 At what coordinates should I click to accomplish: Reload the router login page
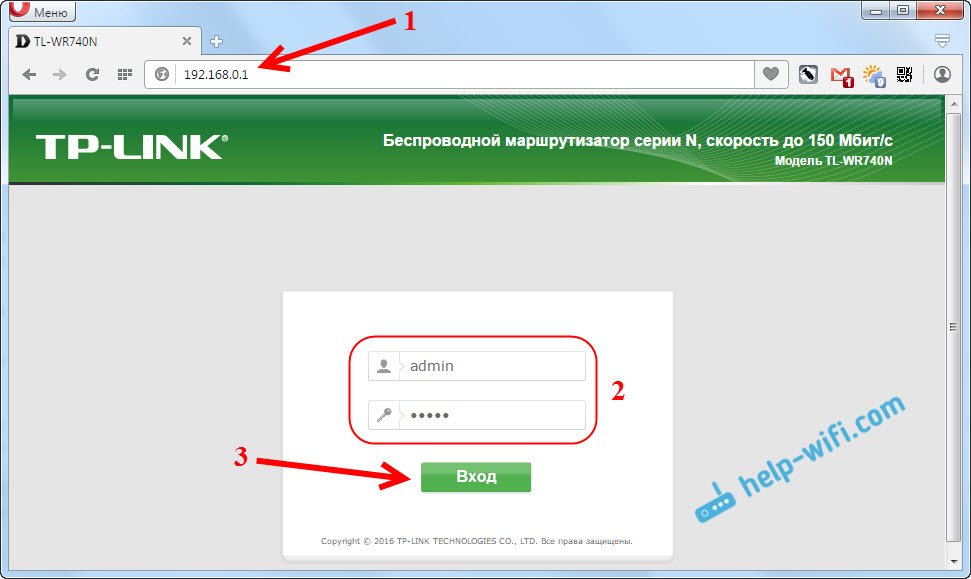point(92,75)
